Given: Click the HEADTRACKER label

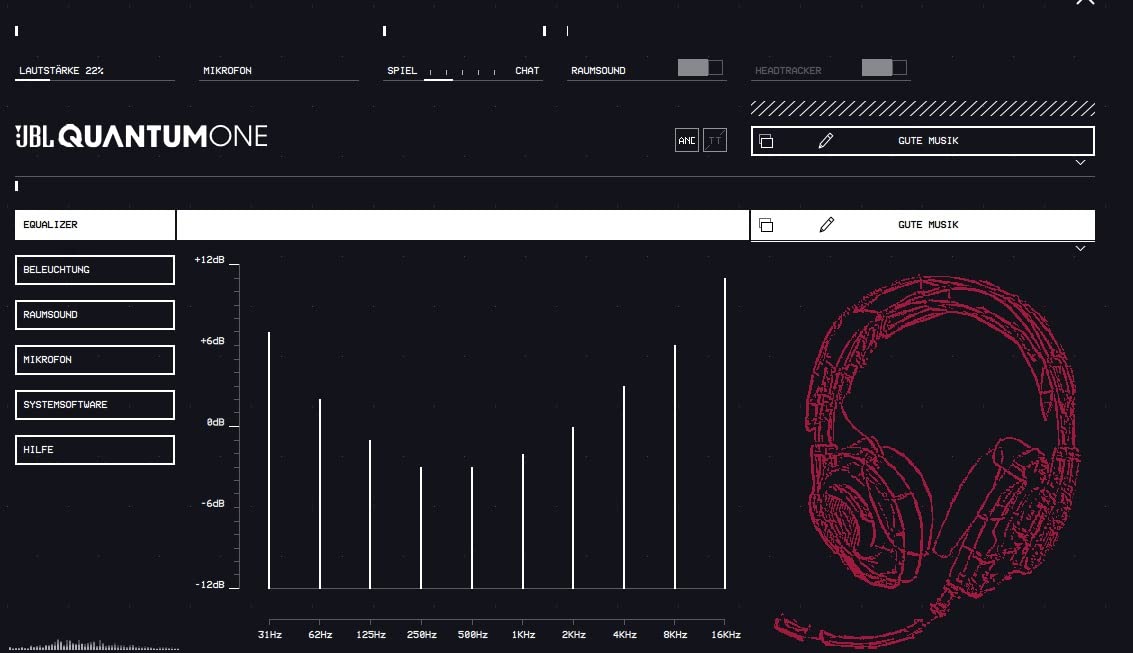Looking at the screenshot, I should click(788, 71).
